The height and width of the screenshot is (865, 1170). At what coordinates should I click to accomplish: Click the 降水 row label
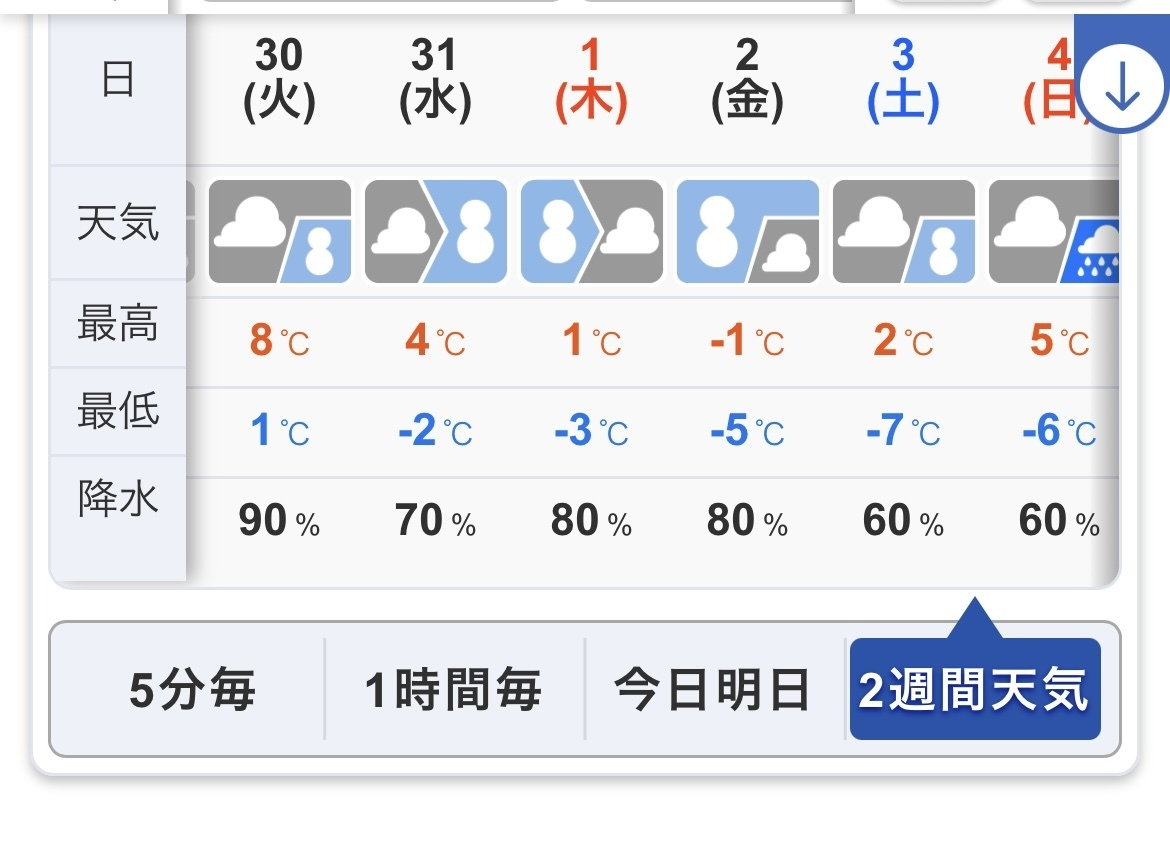(x=118, y=498)
